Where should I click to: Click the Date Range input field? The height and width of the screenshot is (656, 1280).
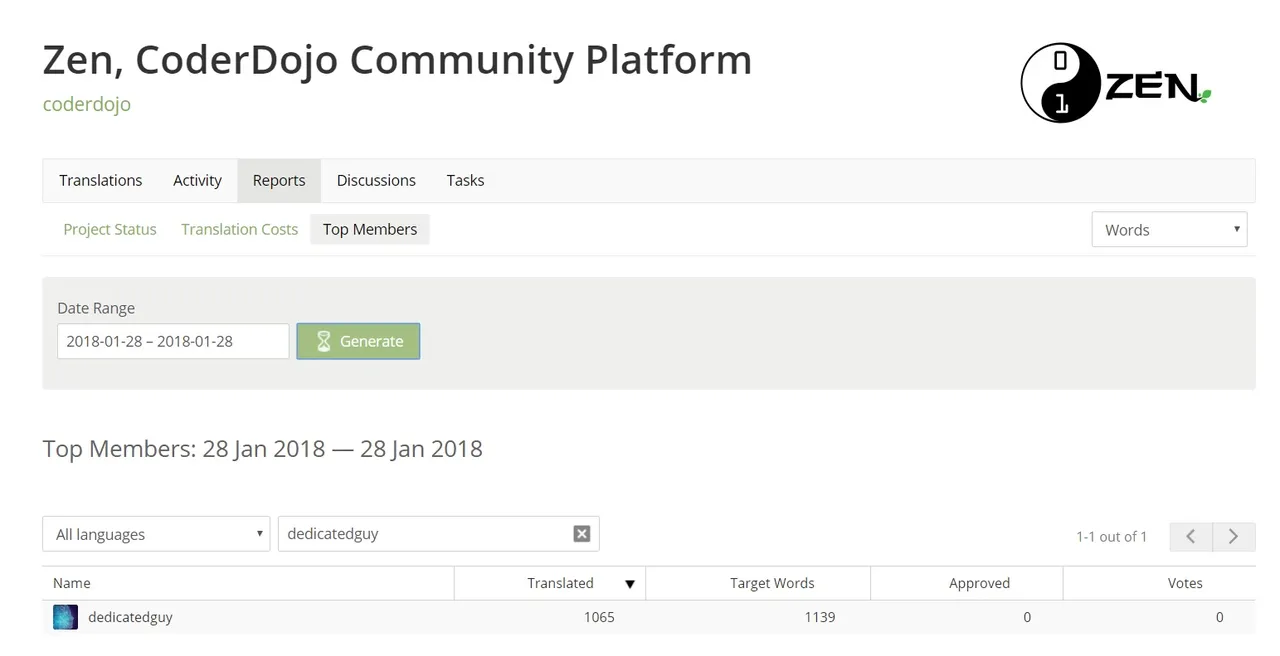coord(173,341)
